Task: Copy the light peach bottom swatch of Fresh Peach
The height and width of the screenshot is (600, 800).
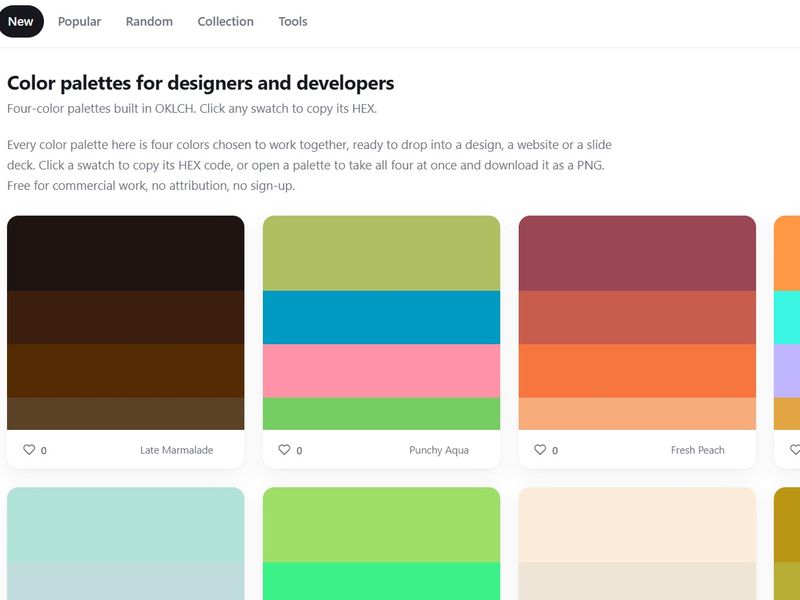Action: click(x=637, y=413)
